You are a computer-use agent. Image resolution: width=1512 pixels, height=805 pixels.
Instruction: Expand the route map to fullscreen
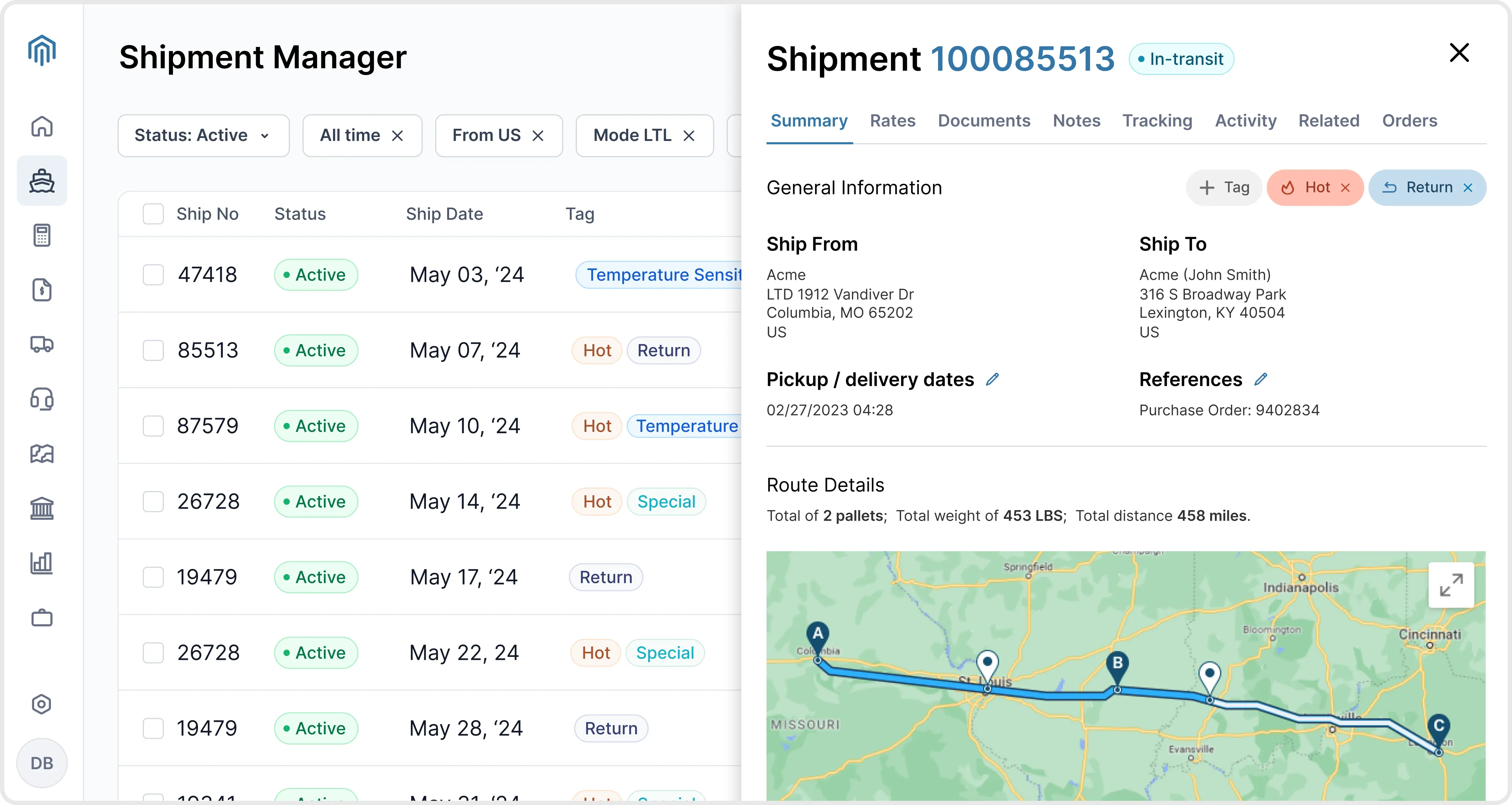1451,585
